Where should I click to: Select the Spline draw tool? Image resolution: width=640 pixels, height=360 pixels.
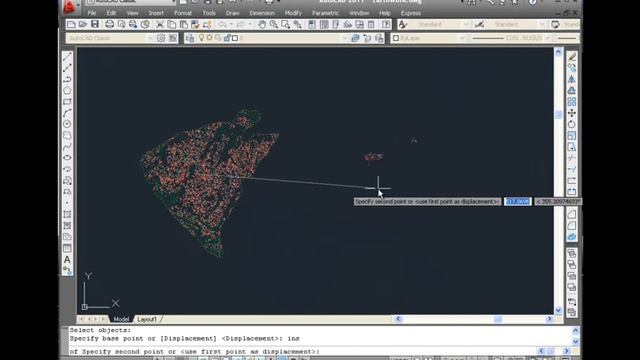click(67, 147)
